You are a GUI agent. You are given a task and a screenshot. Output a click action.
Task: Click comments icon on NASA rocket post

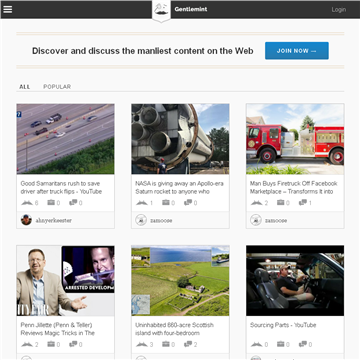188,202
